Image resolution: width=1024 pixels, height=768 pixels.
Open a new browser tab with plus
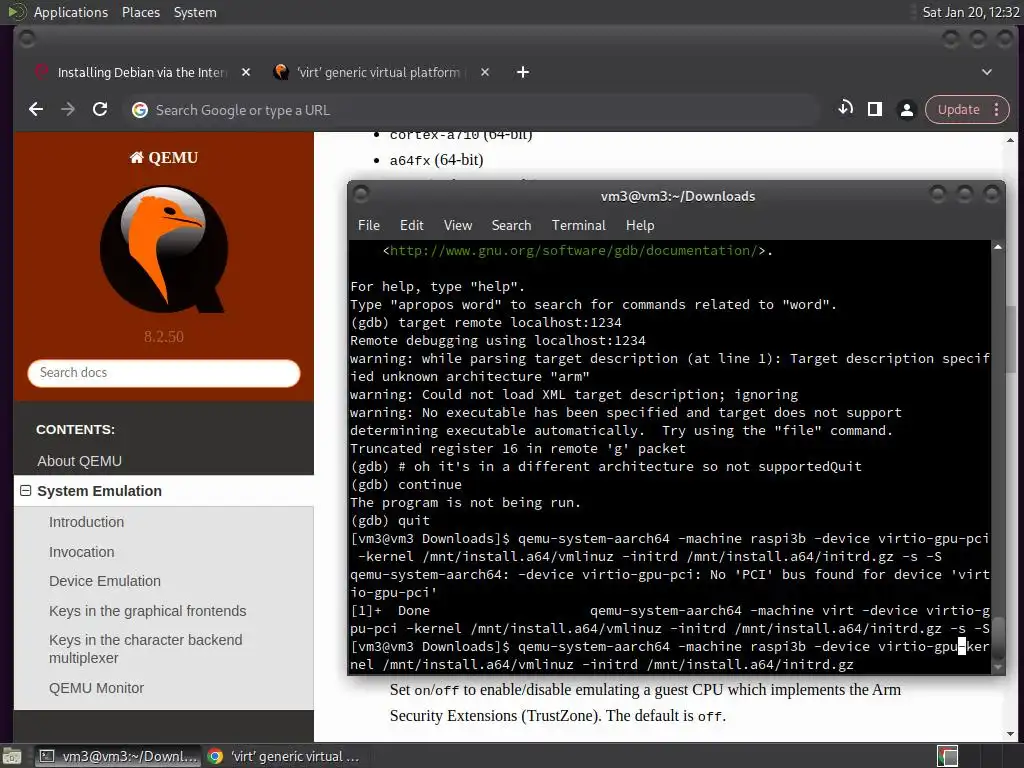(x=522, y=72)
